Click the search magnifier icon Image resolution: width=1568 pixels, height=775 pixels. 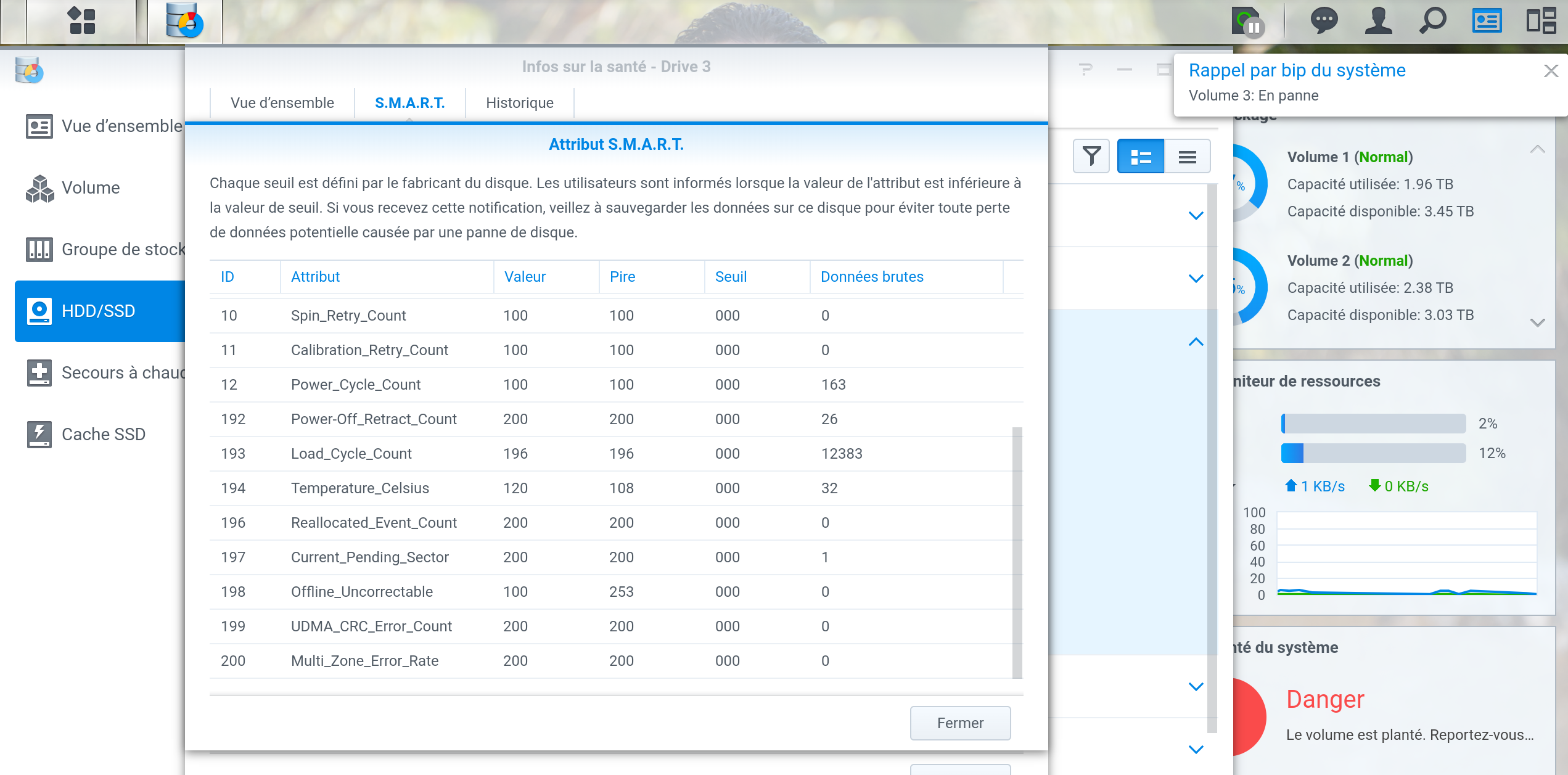1432,21
